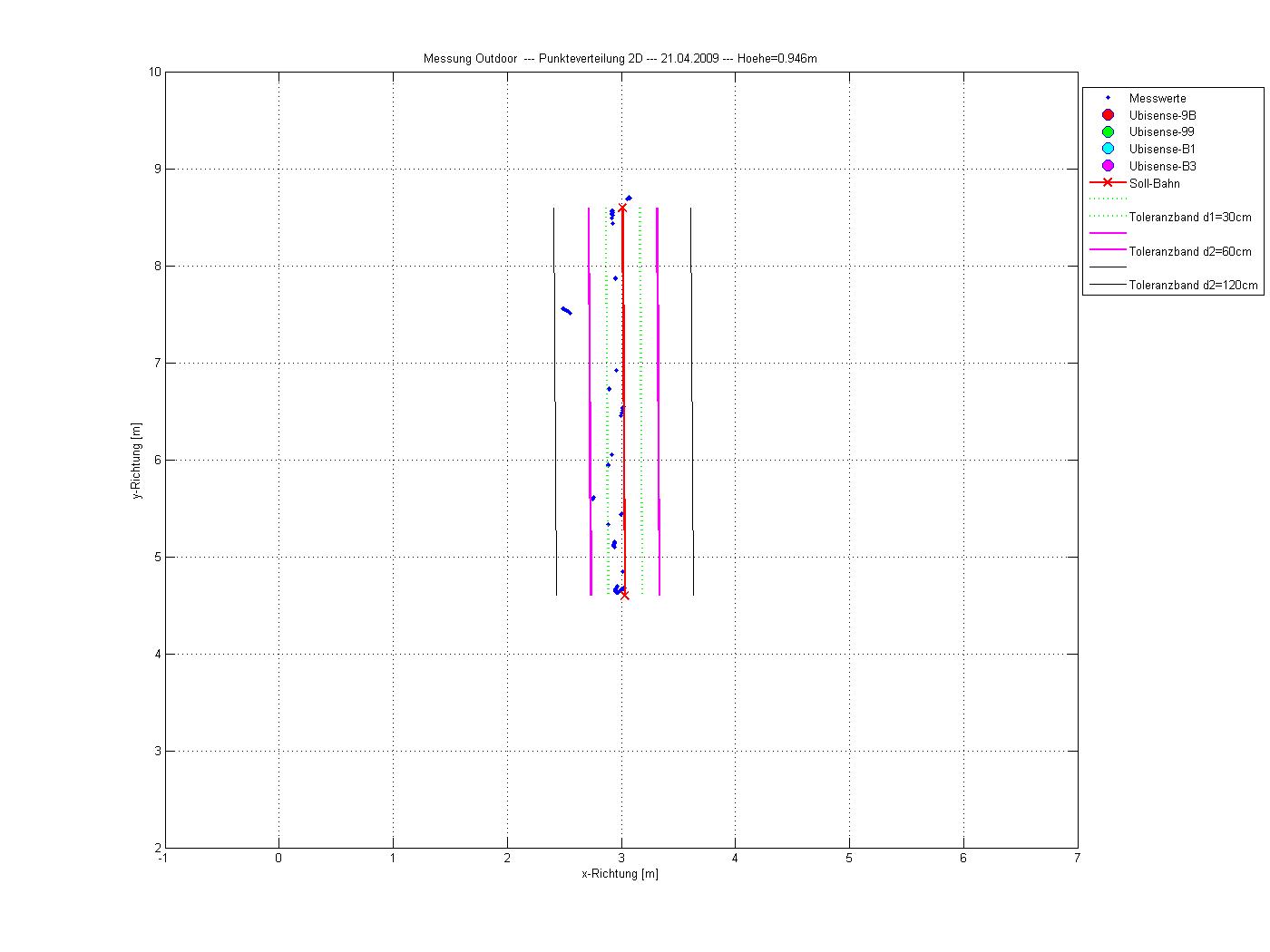Viewport: 1270px width, 952px height.
Task: Click the x-axis tick label 7
Action: [x=1077, y=858]
